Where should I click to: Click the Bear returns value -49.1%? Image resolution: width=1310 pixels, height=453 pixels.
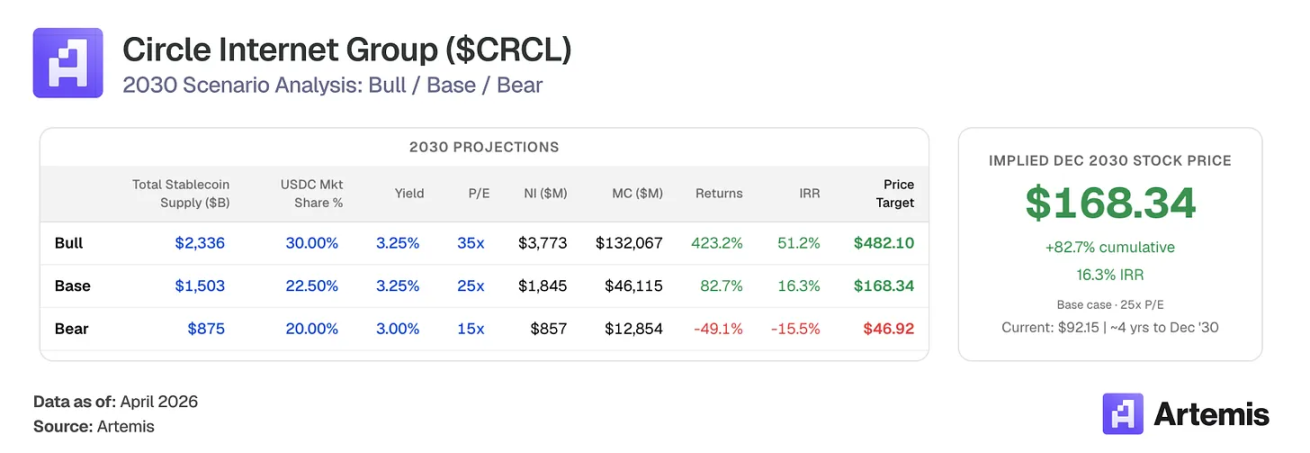pyautogui.click(x=718, y=328)
